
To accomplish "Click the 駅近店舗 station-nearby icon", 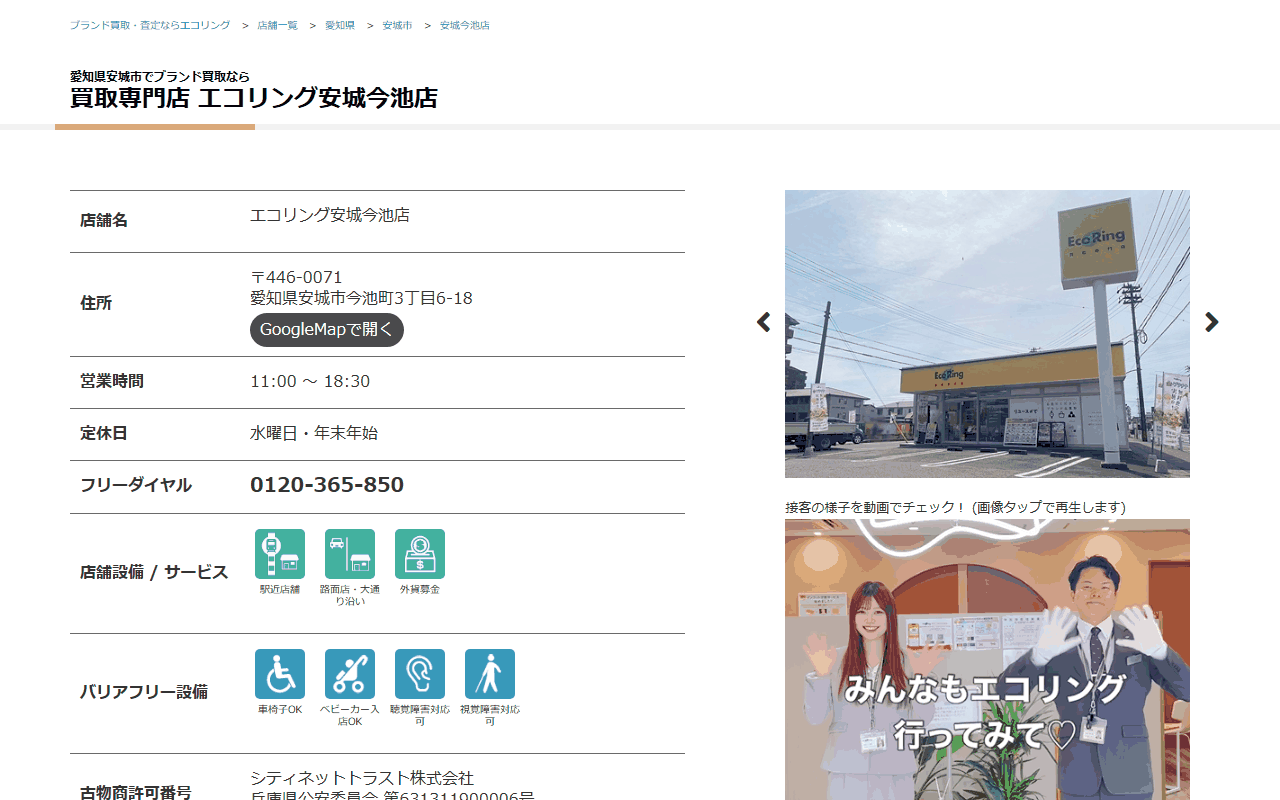I will pyautogui.click(x=280, y=554).
